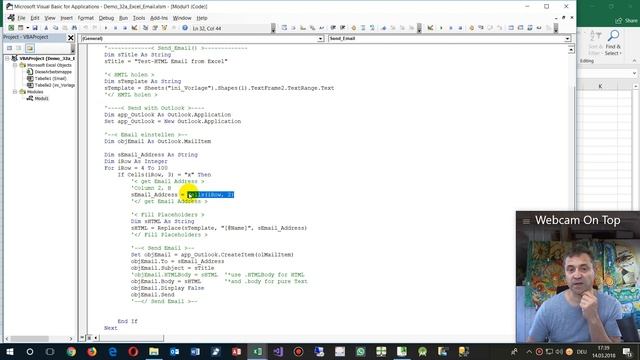Open the View menu
The image size is (640, 360).
click(x=50, y=18)
